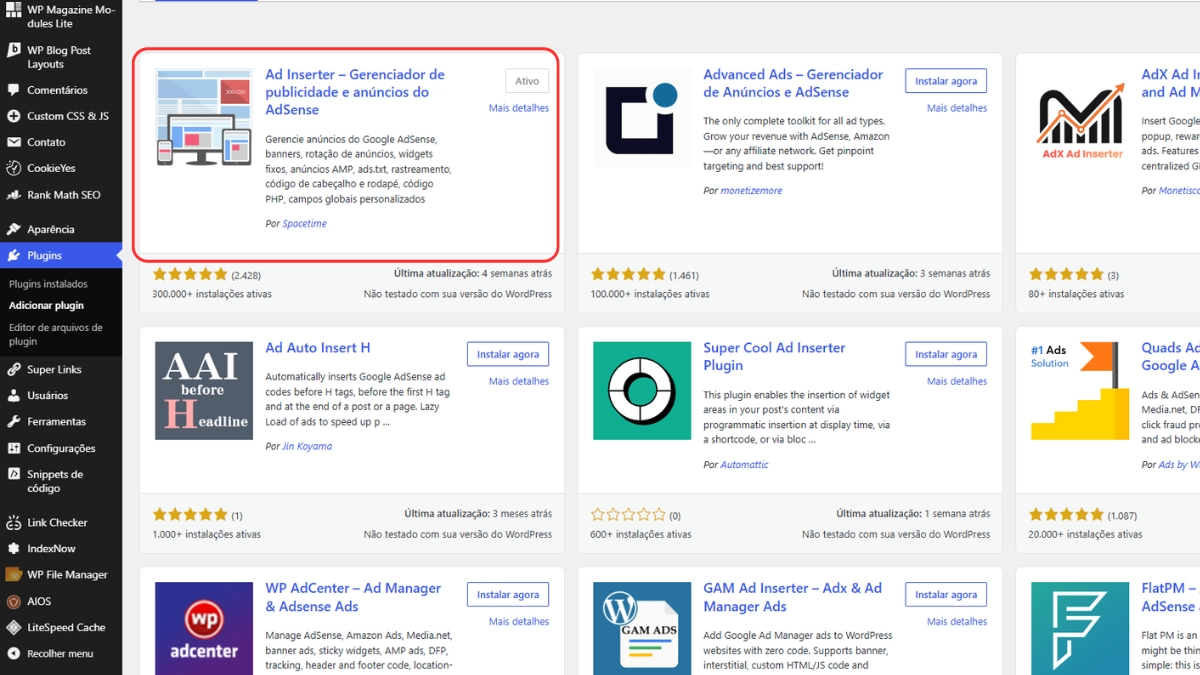Open the GAM Ad Inserter plugin thumbnail

642,628
